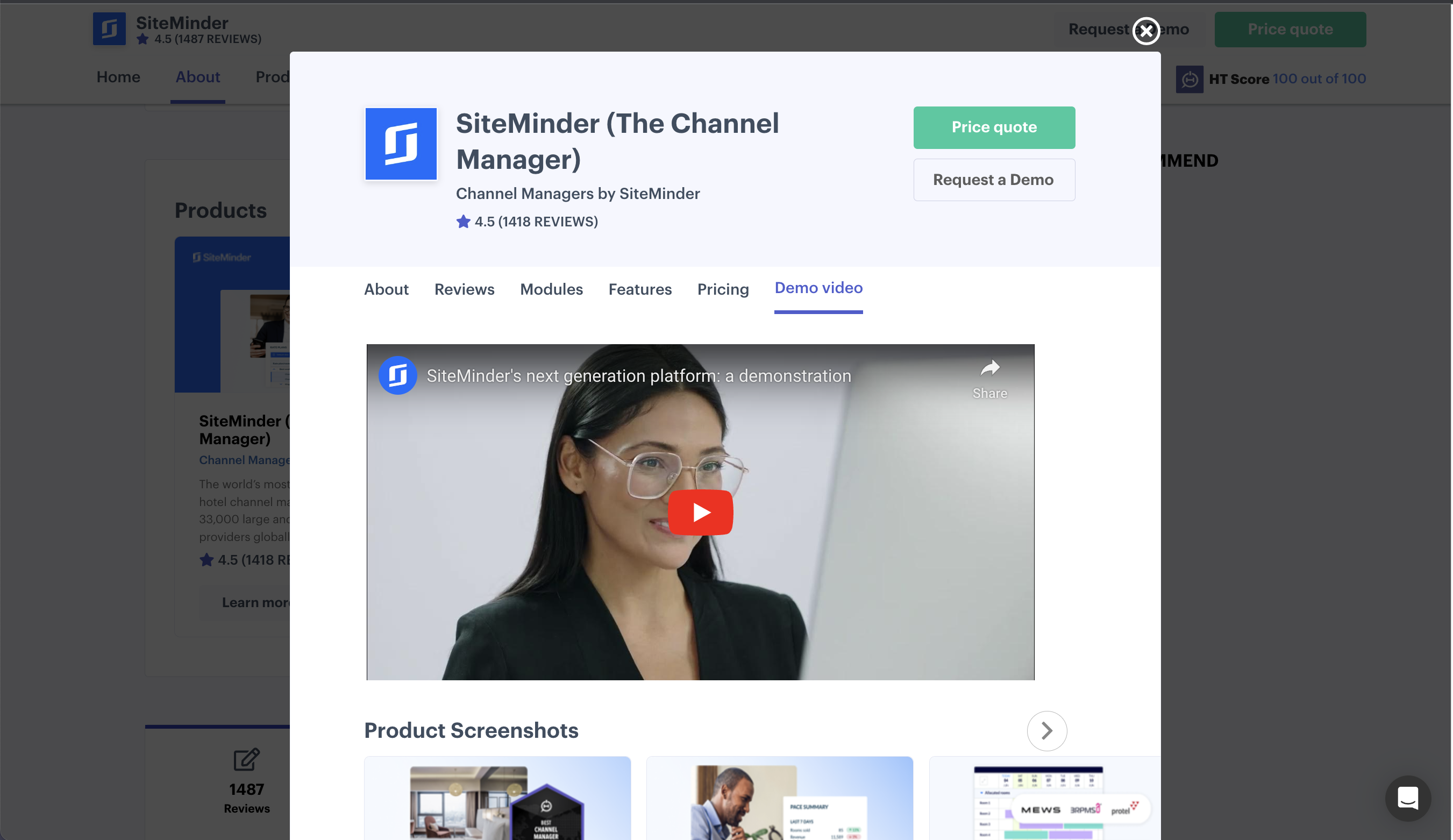Click the 4.5 (1418 REVIEWS) rating link
Viewport: 1453px width, 840px height.
(536, 222)
